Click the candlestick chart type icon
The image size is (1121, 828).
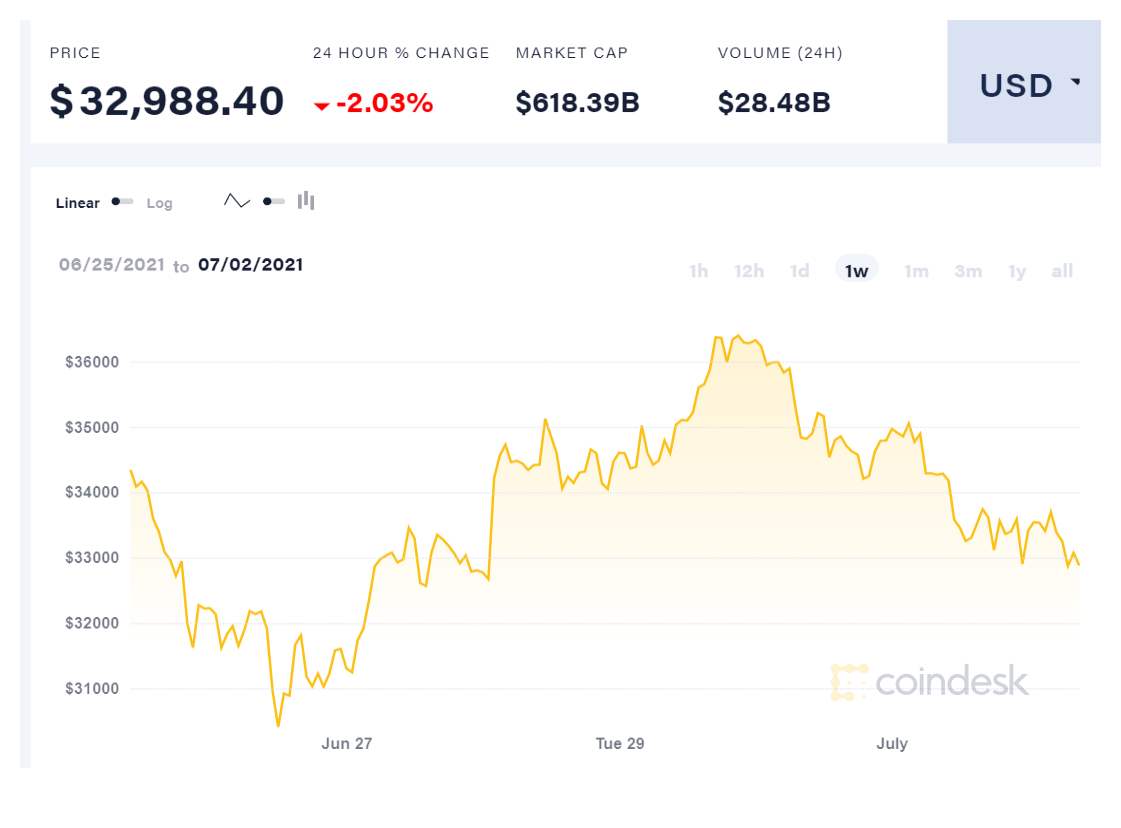coord(306,201)
